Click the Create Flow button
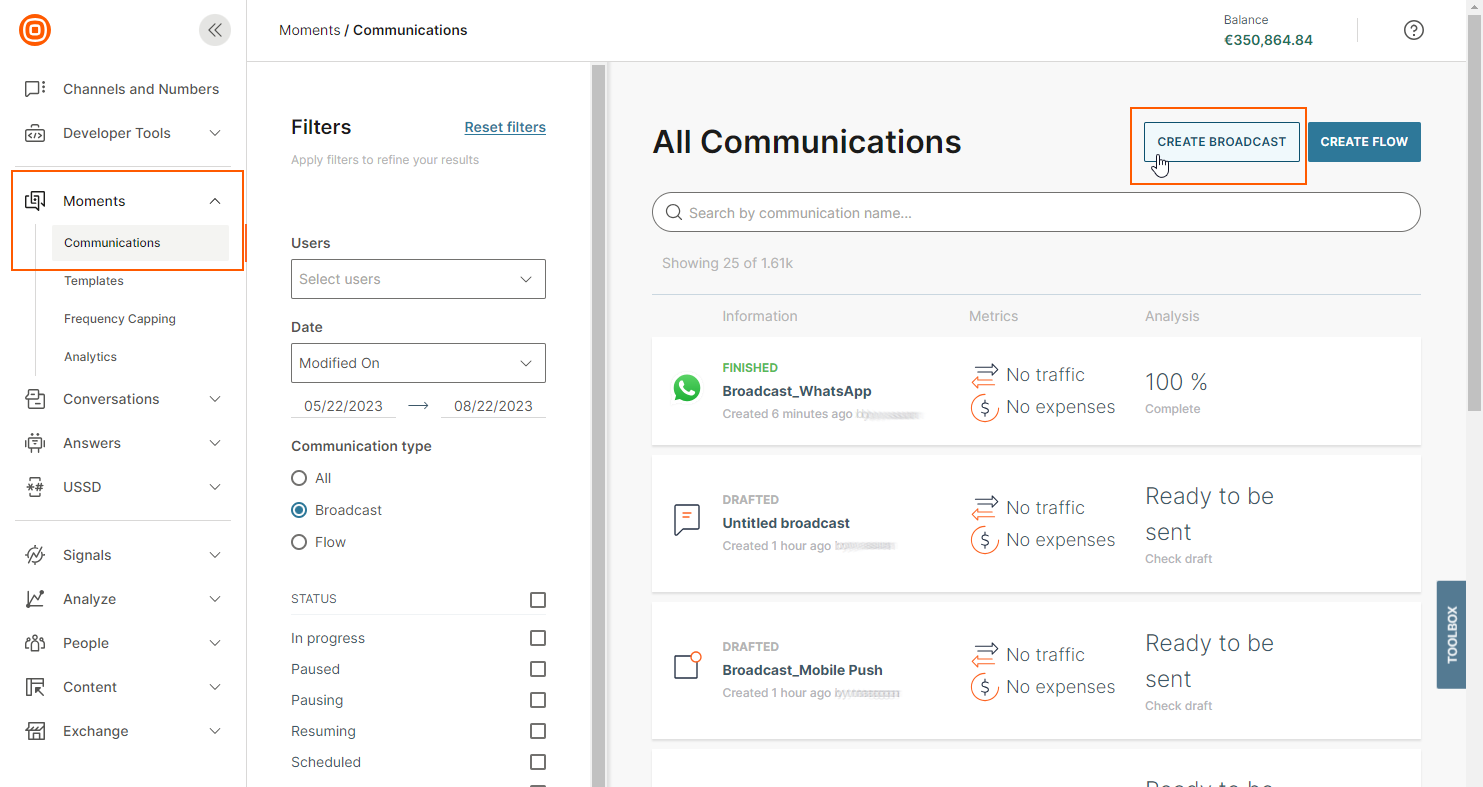This screenshot has height=787, width=1483. point(1363,142)
